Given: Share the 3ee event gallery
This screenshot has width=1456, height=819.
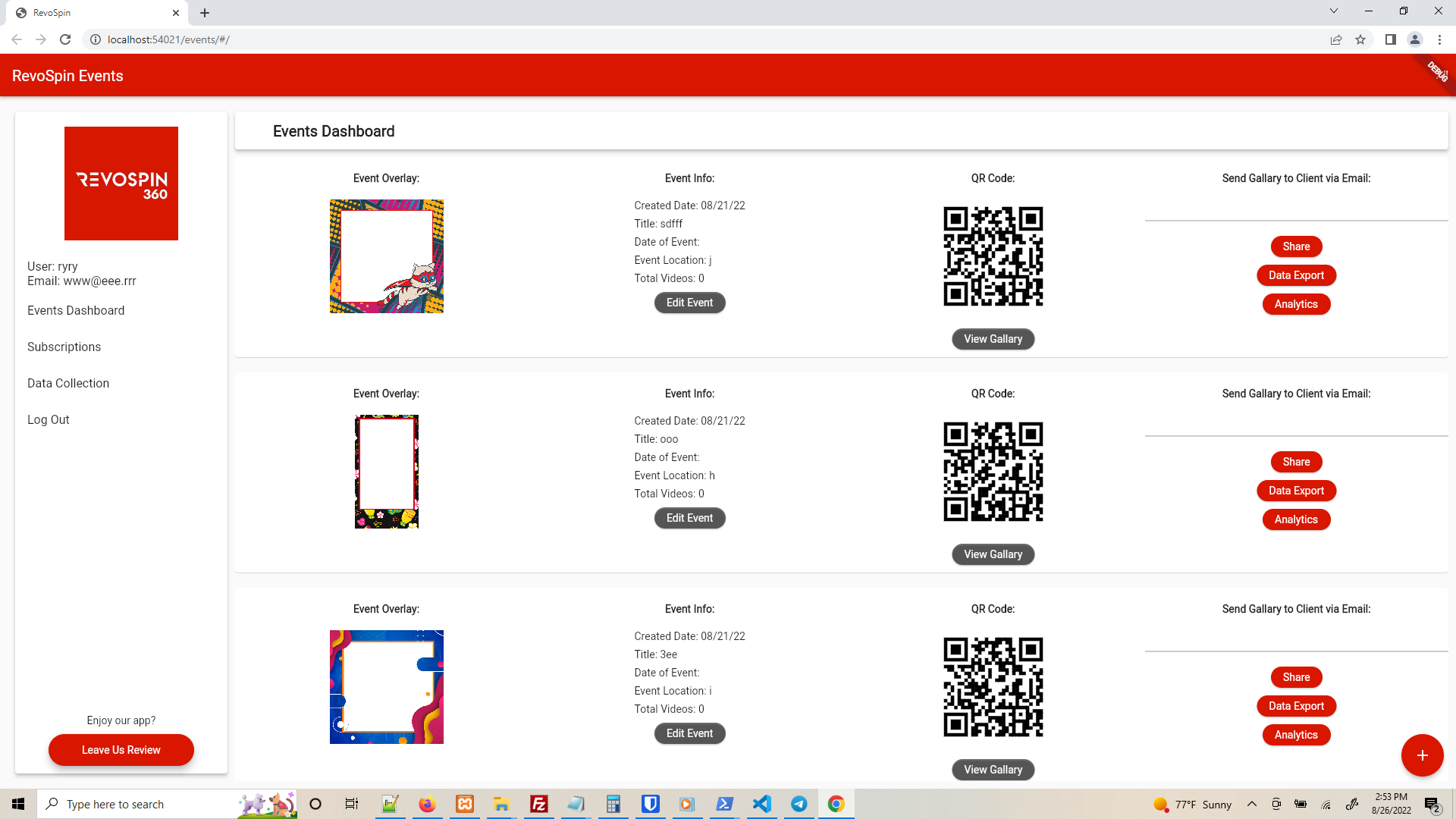Looking at the screenshot, I should 1296,677.
